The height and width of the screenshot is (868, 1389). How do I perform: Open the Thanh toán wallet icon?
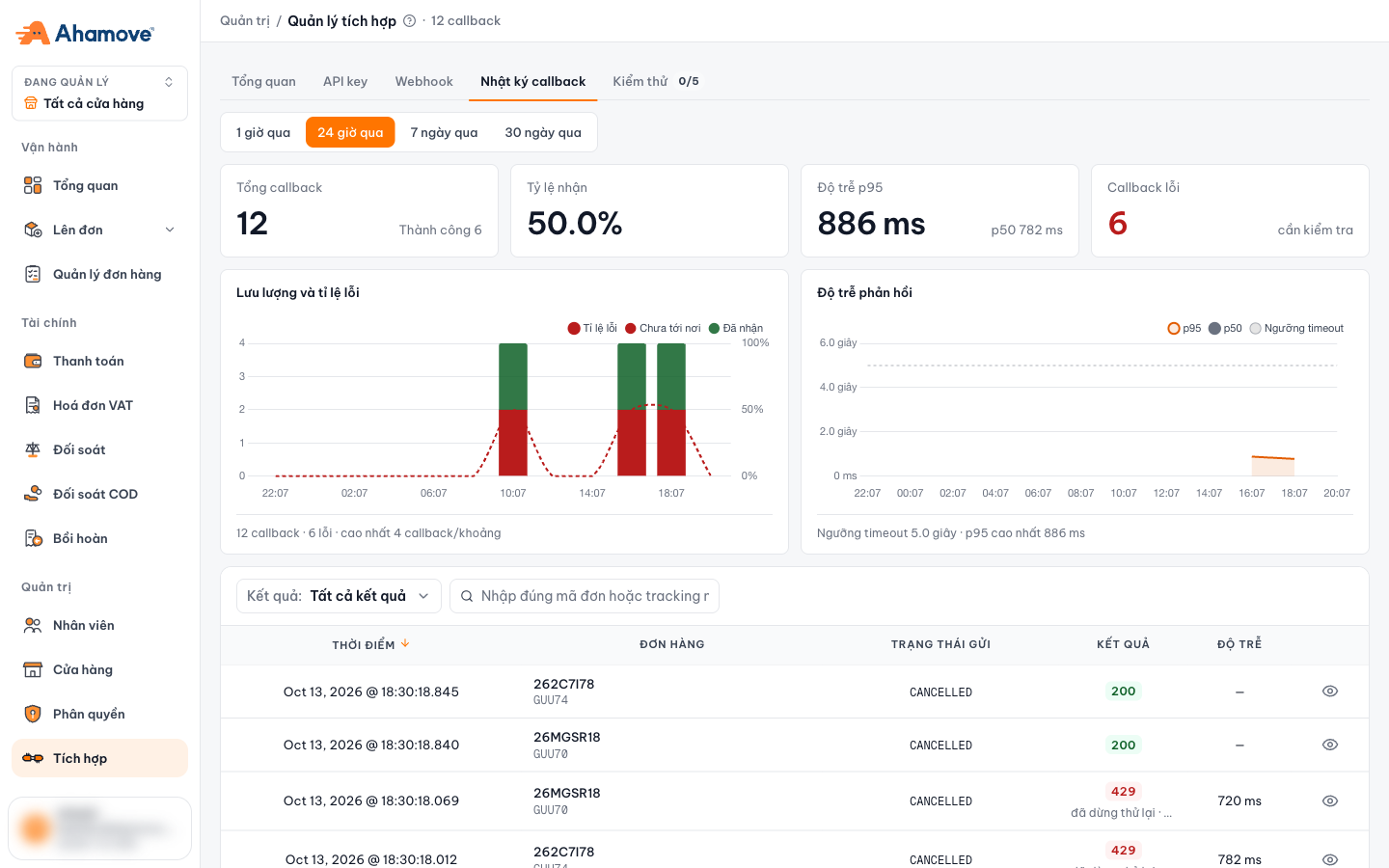[33, 361]
